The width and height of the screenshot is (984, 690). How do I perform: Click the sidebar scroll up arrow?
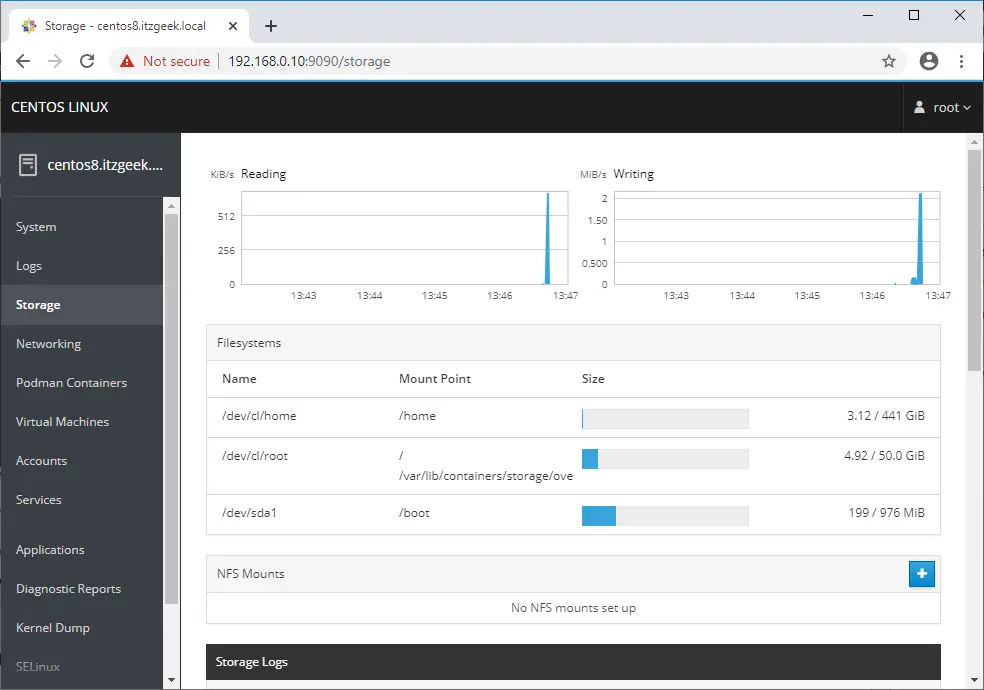tap(171, 206)
